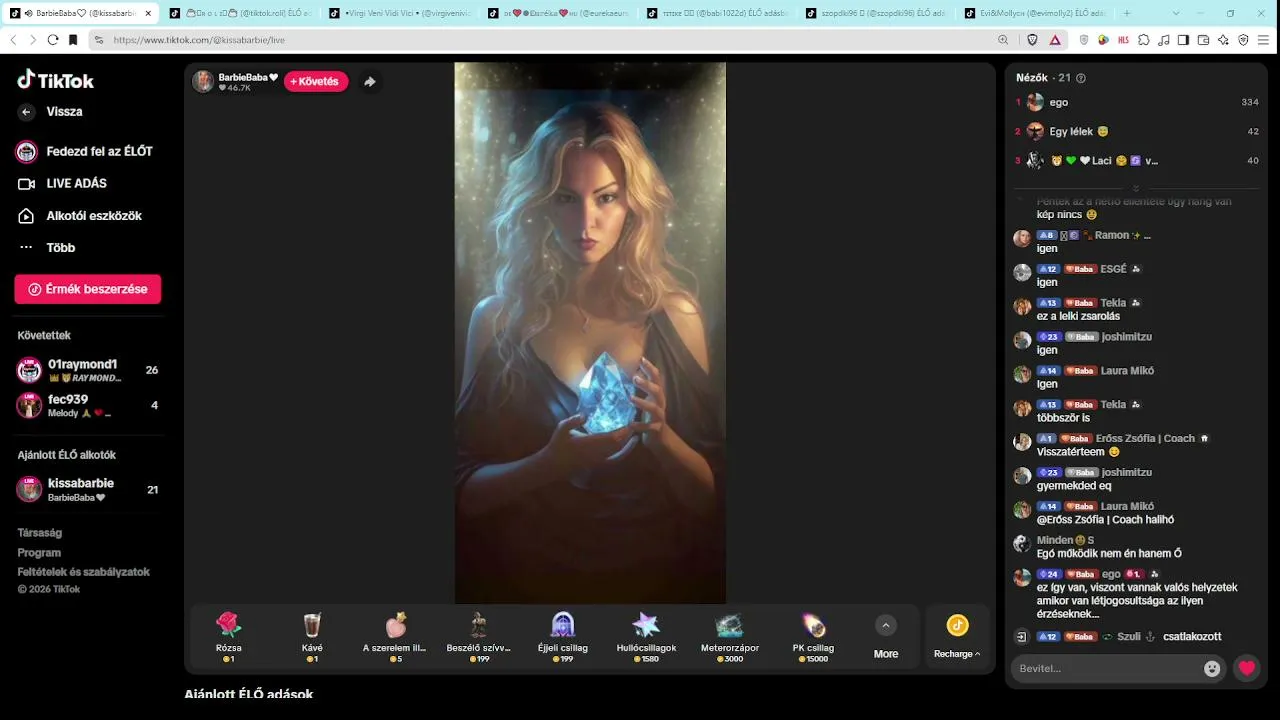Close the BarbieBaba tab
1280x720 pixels.
point(147,13)
